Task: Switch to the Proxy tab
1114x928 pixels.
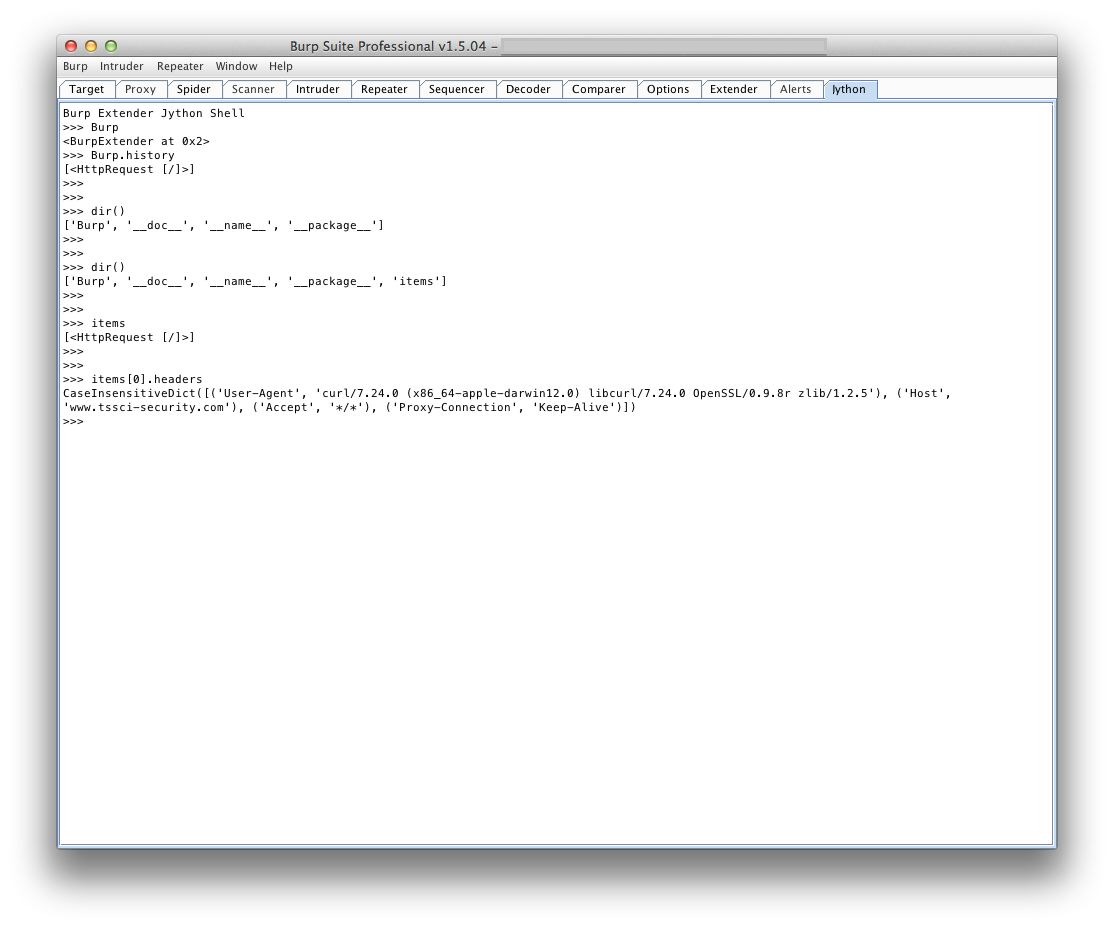Action: tap(140, 89)
